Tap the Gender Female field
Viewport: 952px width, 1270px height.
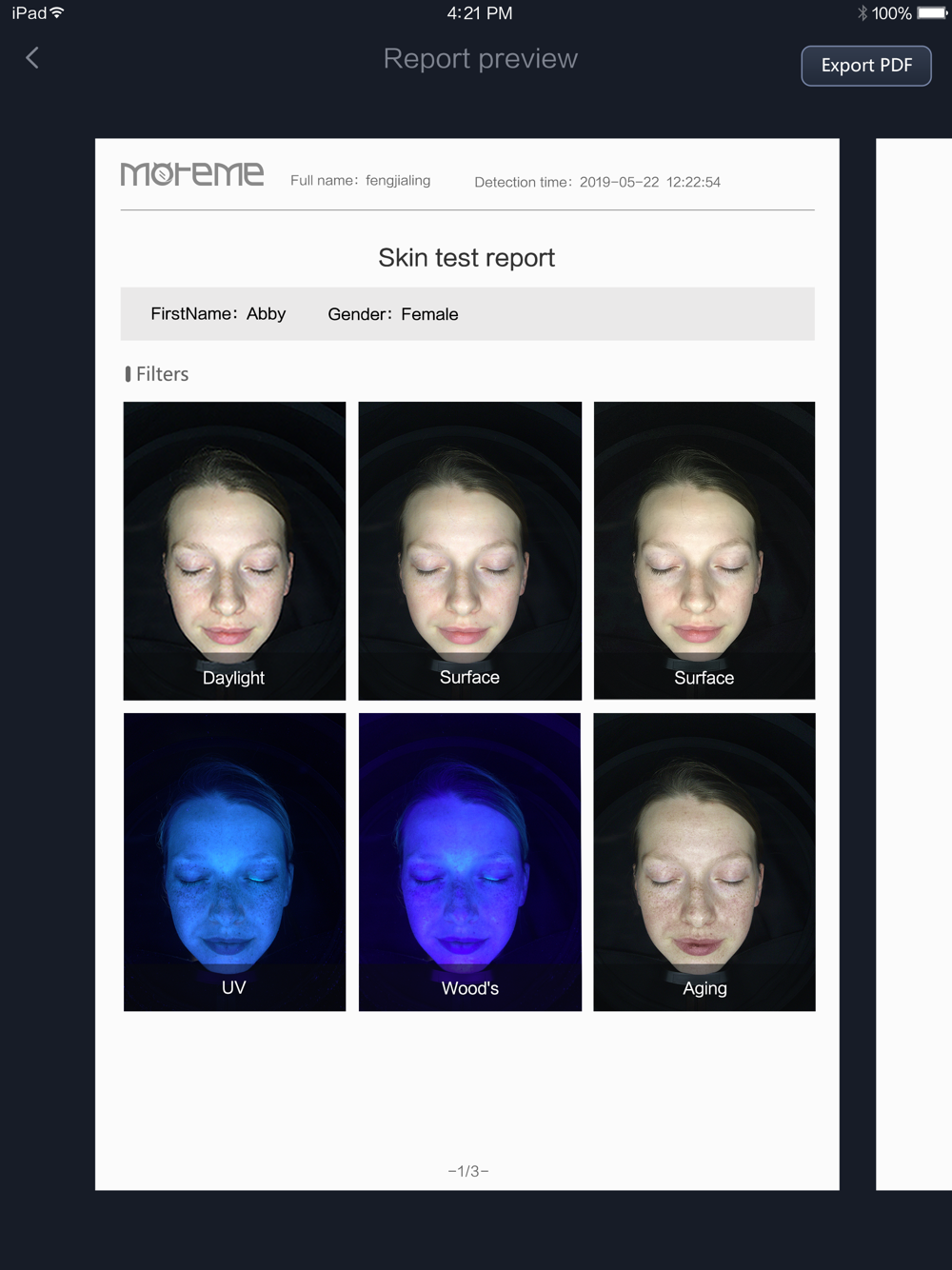(x=393, y=314)
